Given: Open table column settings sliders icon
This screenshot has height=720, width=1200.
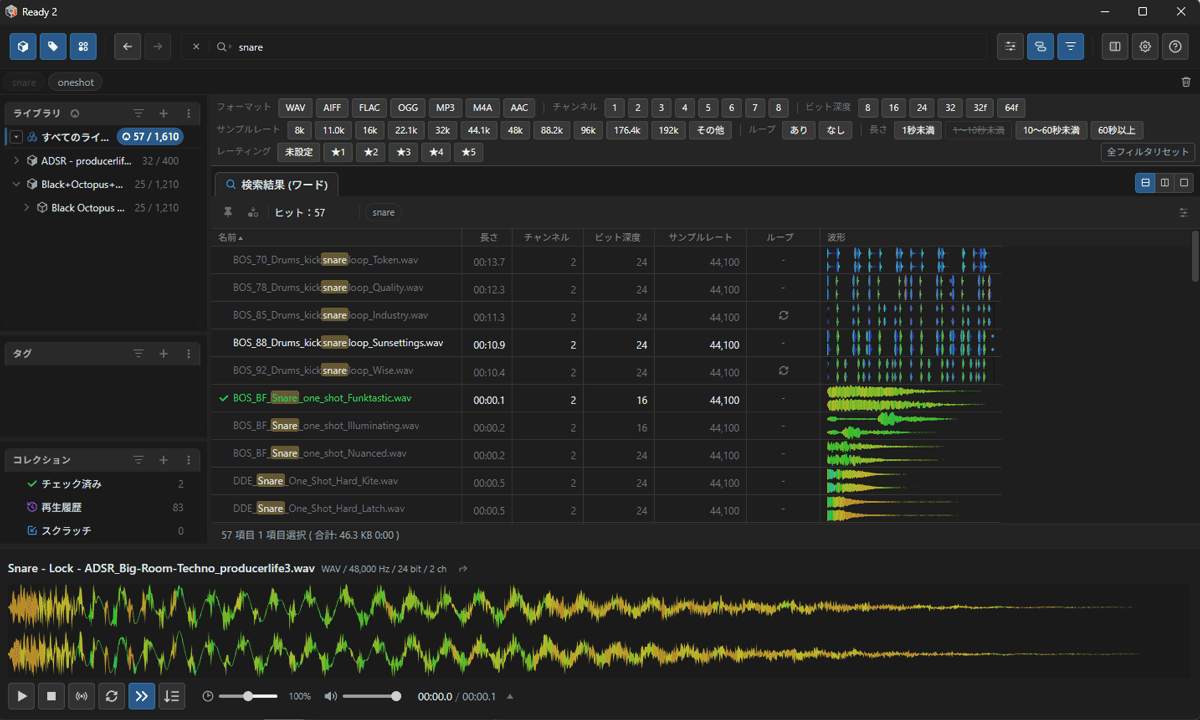Looking at the screenshot, I should [x=1184, y=212].
